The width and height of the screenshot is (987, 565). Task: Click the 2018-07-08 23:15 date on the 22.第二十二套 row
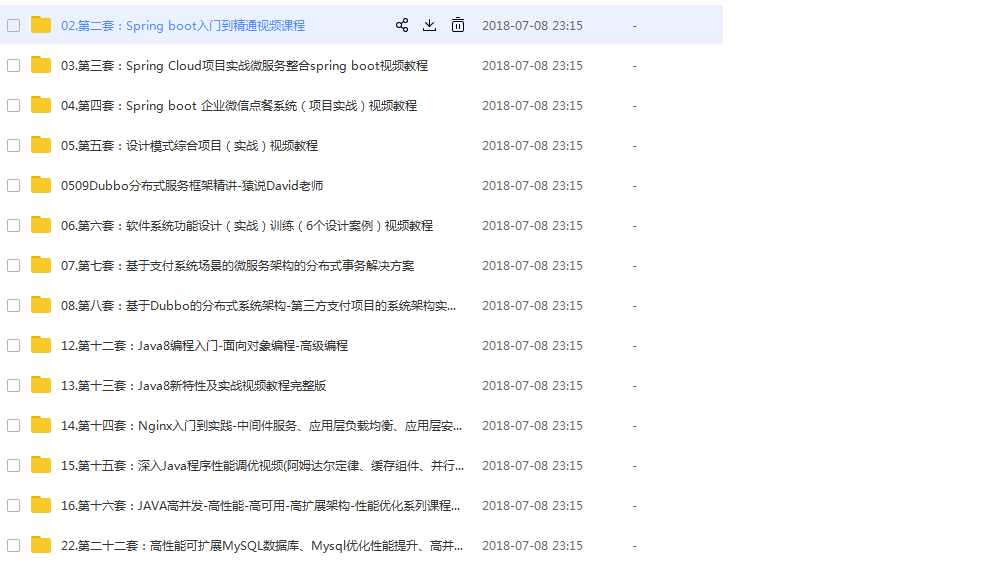[533, 545]
